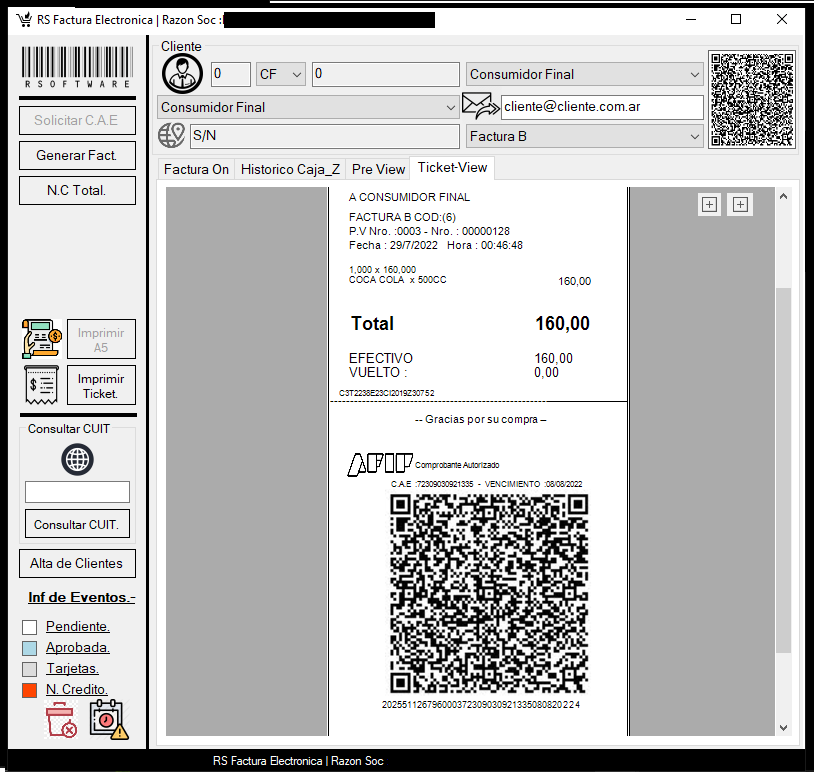This screenshot has height=776, width=814.
Task: Click the Alta de Clientes button
Action: tap(77, 563)
